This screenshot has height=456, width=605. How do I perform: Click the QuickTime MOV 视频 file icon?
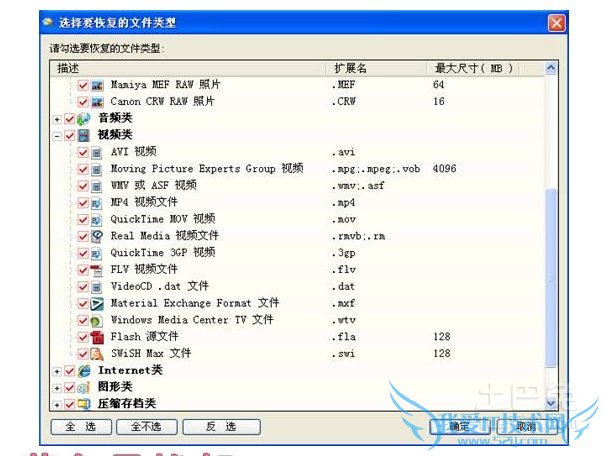[x=96, y=220]
